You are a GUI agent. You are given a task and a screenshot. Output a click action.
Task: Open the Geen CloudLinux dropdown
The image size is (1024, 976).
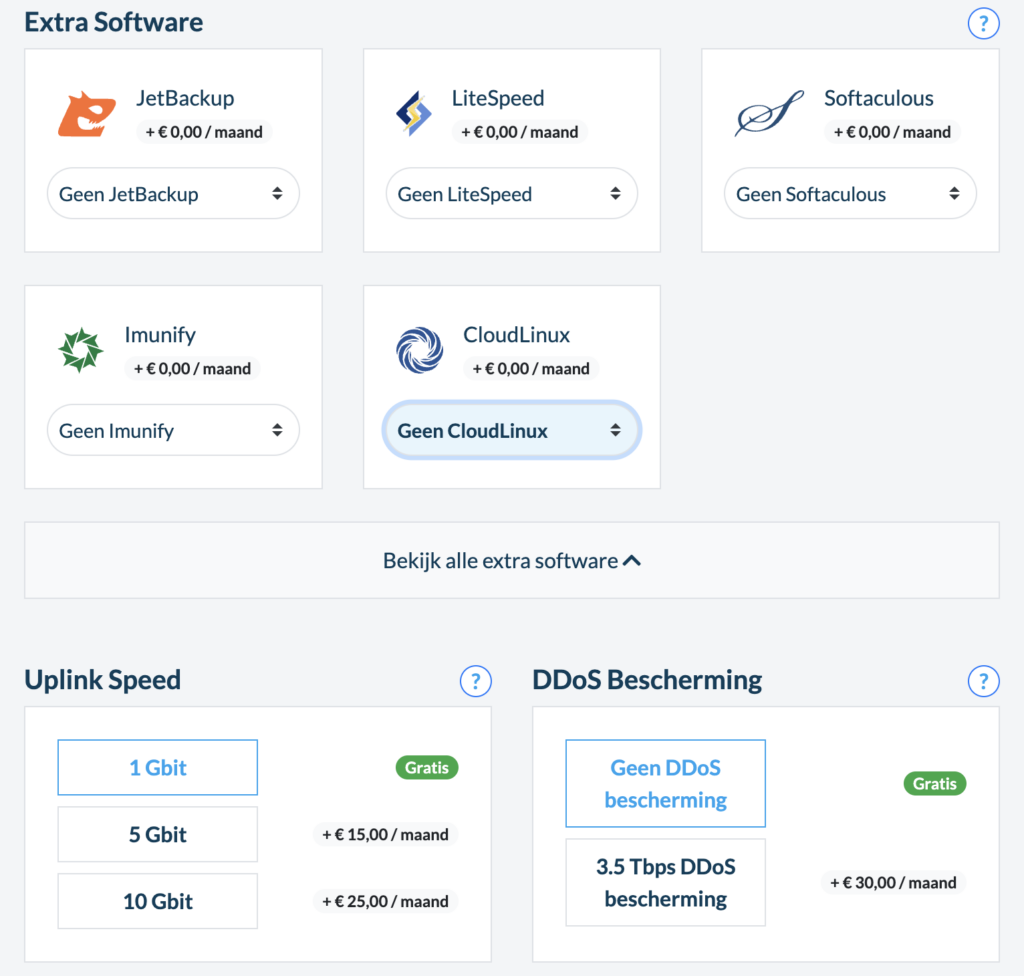[x=511, y=431]
